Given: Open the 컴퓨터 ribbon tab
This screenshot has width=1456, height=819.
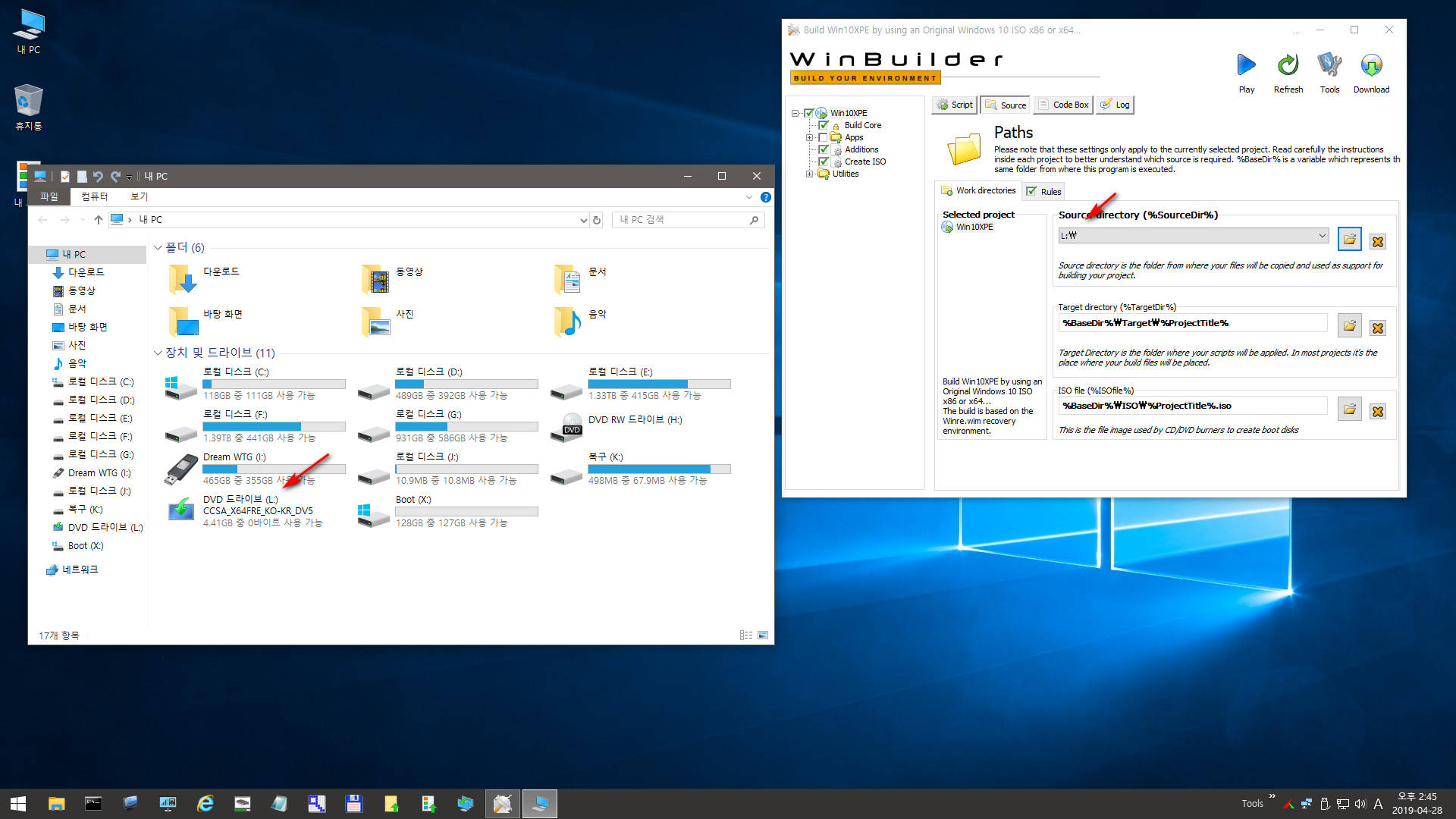Looking at the screenshot, I should point(95,197).
